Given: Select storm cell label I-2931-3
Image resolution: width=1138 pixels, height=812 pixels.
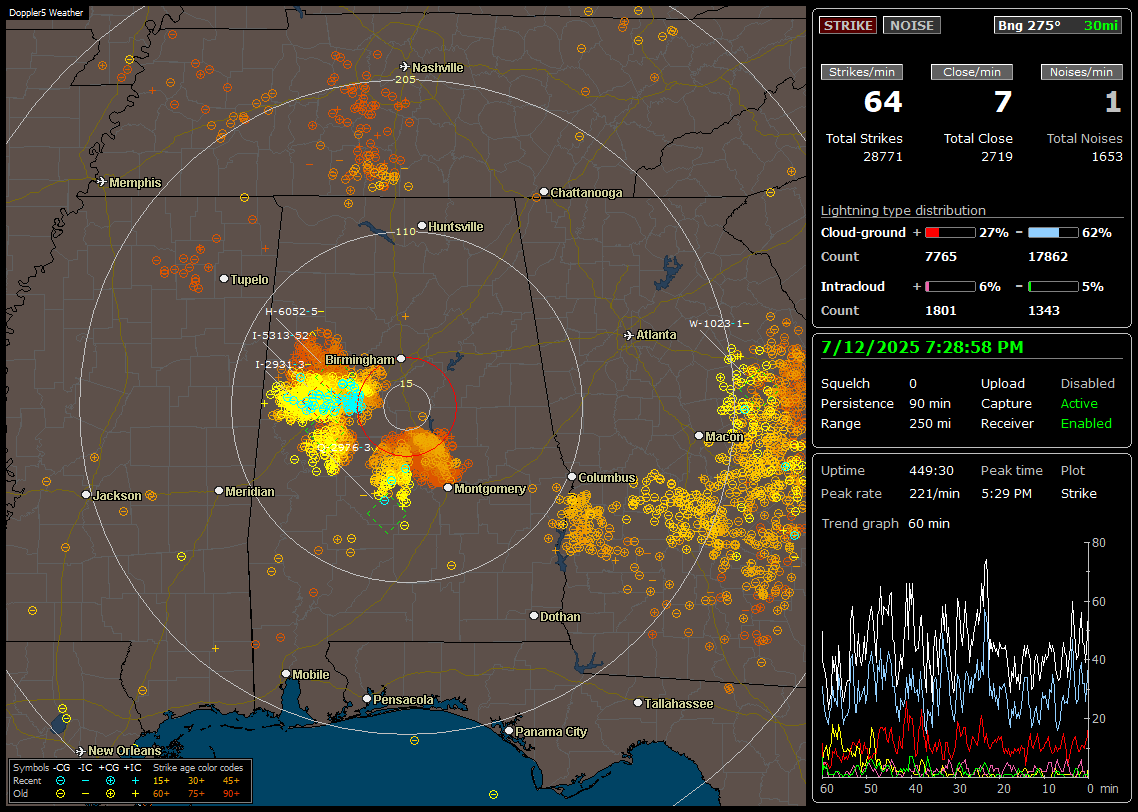Looking at the screenshot, I should point(282,364).
